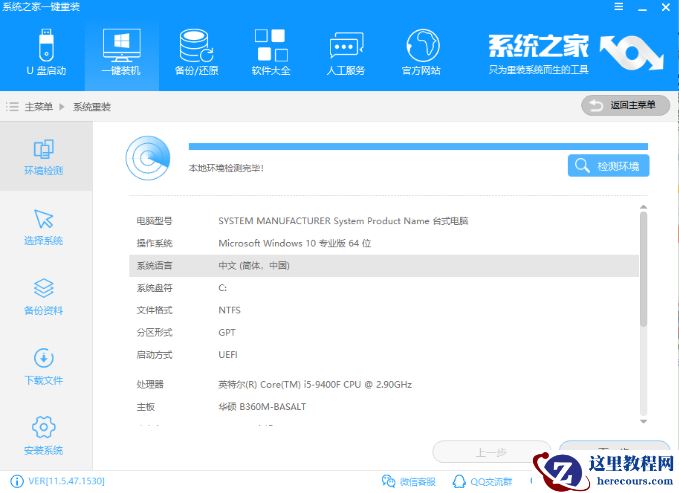Click the scrollbar down arrow

[643, 421]
